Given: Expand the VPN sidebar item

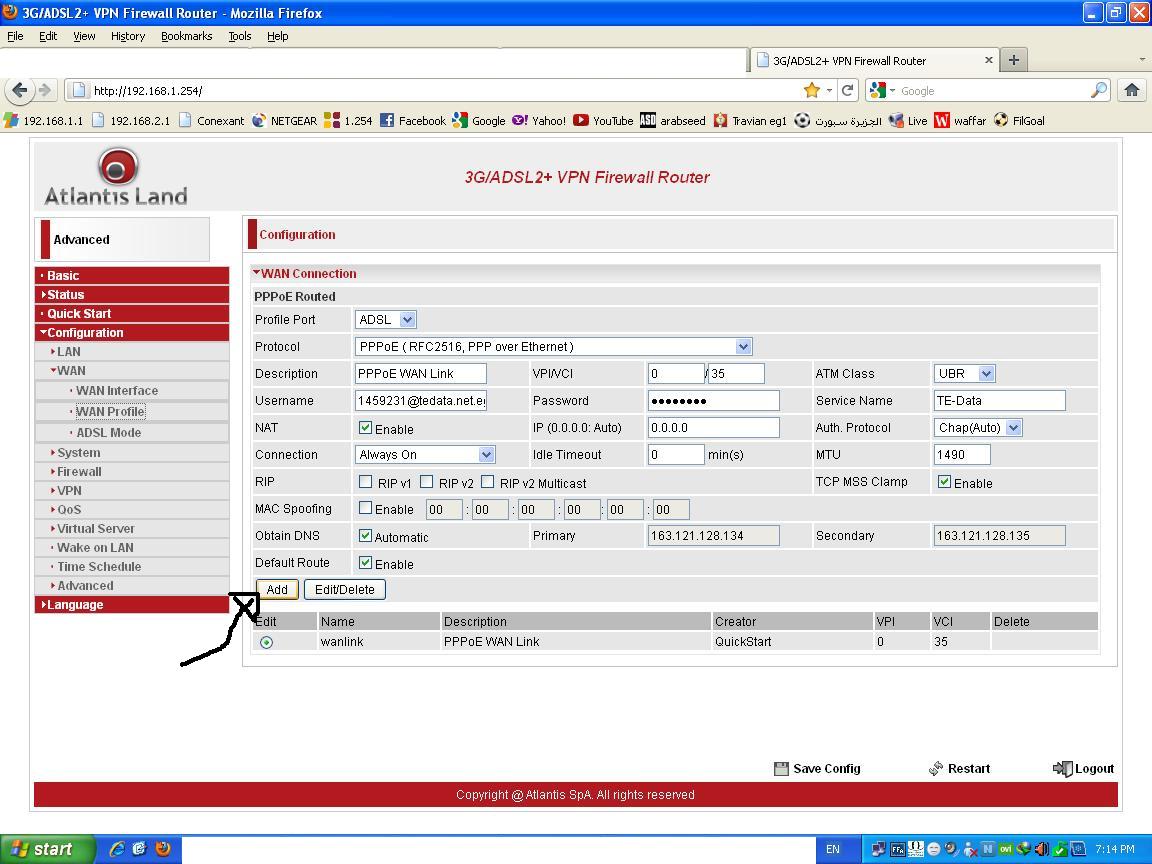Looking at the screenshot, I should [x=69, y=491].
